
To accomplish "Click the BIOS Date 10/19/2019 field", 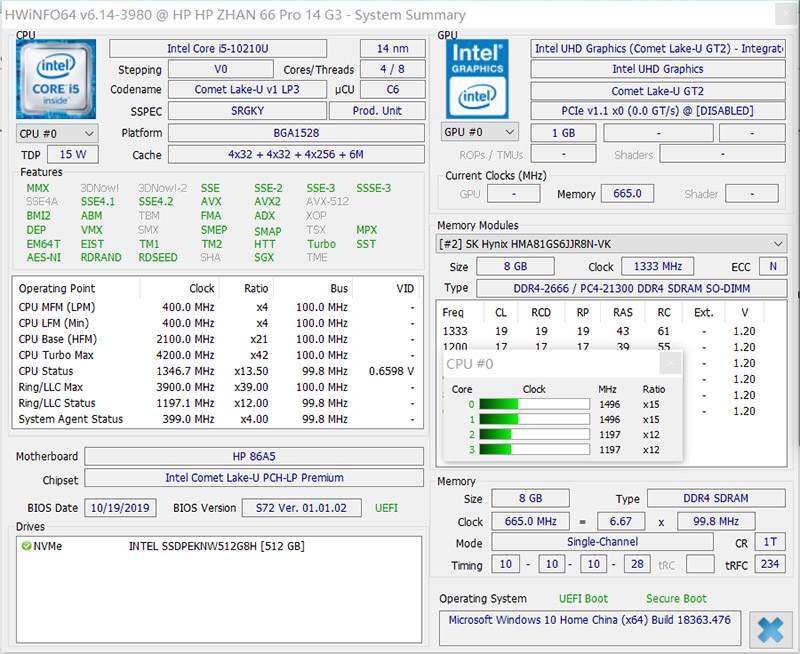I will (x=120, y=508).
